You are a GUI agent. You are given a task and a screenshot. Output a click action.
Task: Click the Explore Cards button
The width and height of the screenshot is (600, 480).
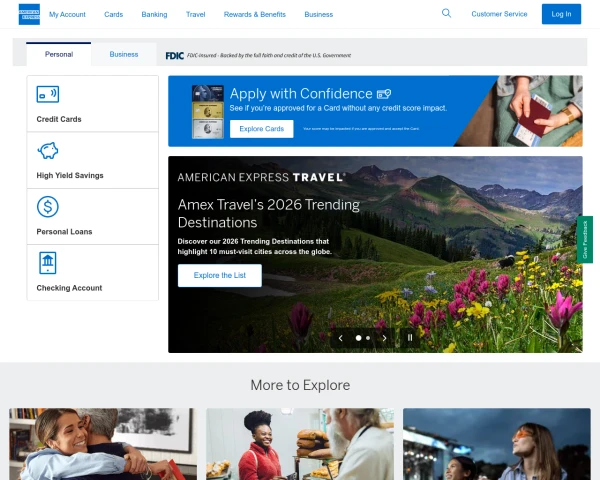pos(262,129)
